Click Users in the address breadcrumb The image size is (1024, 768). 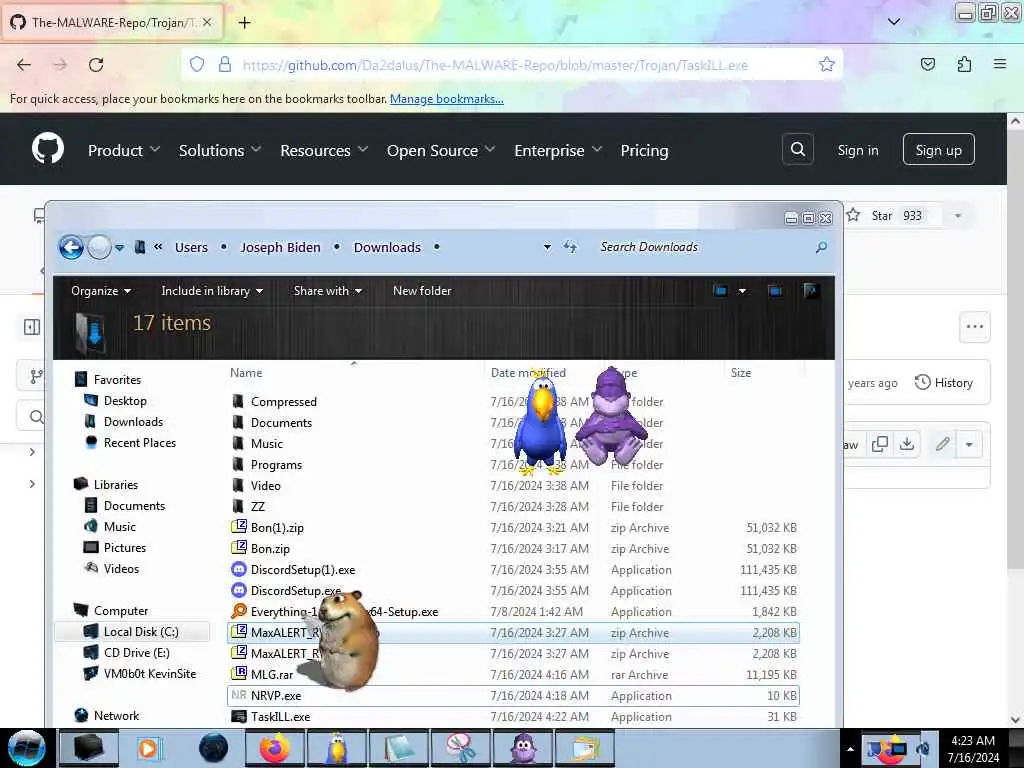coord(191,248)
